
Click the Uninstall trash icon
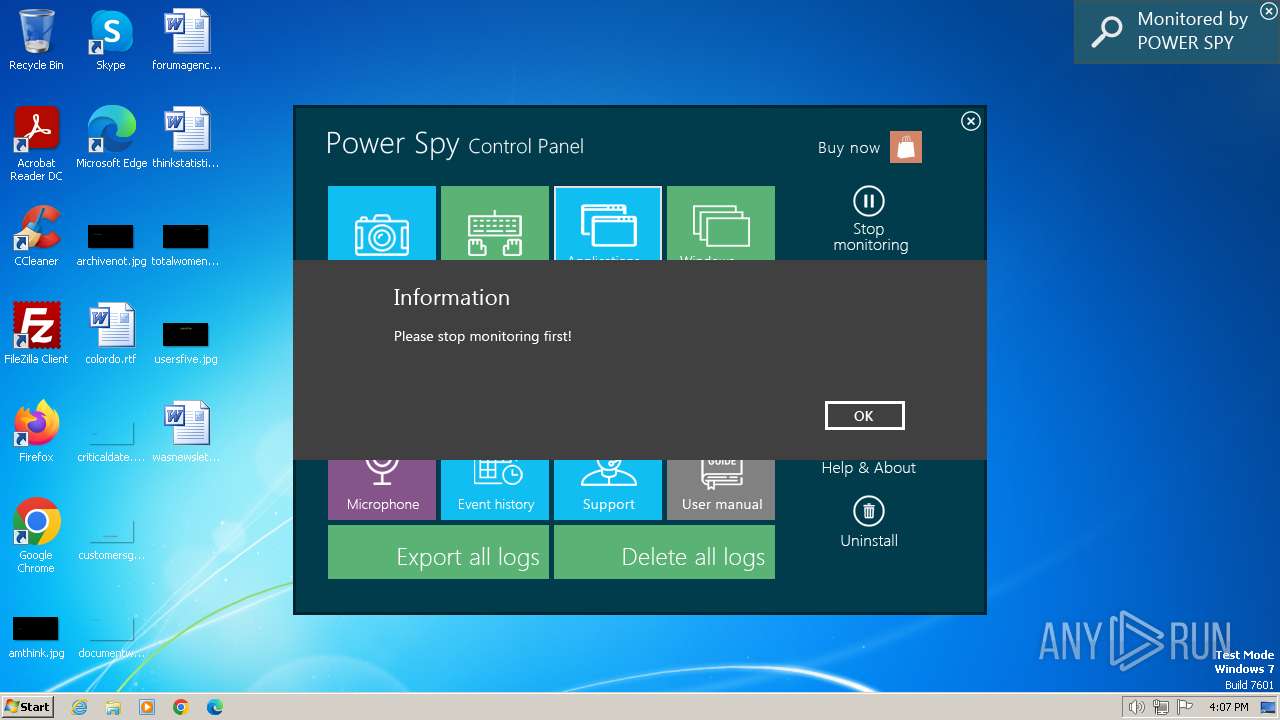pos(868,511)
